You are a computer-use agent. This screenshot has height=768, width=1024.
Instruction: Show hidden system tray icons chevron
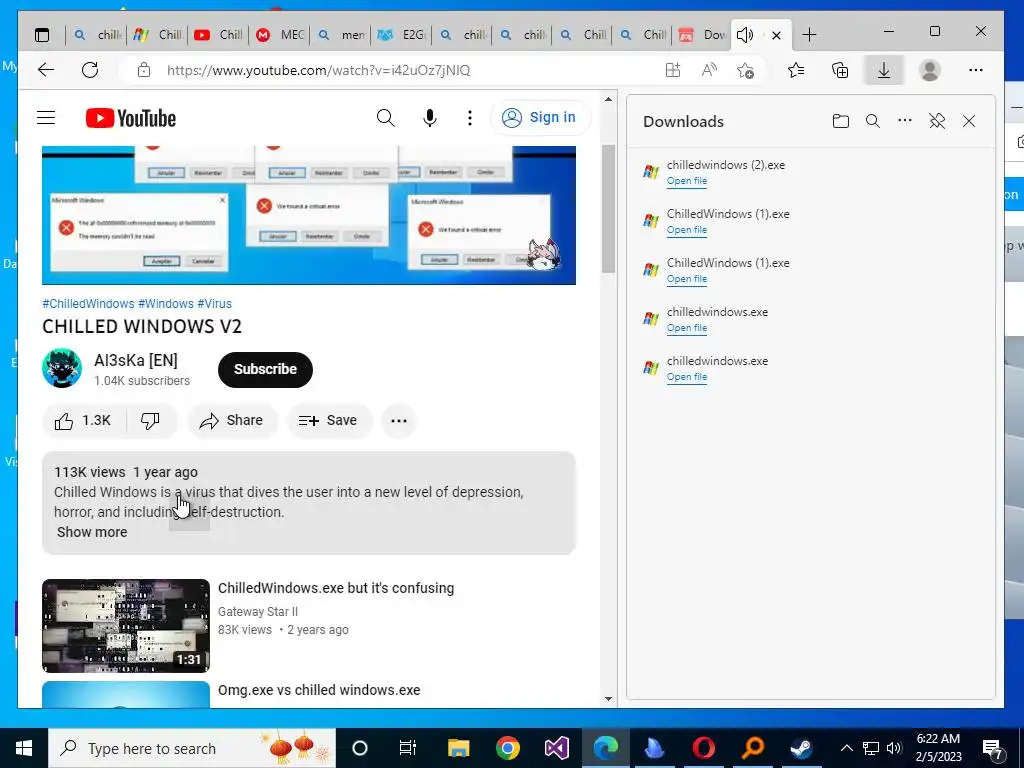(x=846, y=748)
